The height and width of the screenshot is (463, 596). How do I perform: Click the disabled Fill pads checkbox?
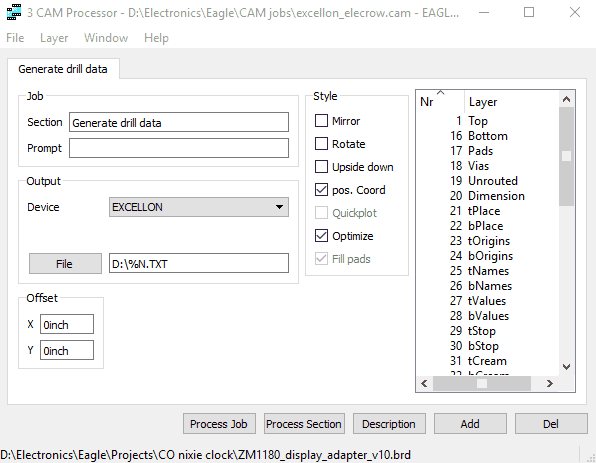pyautogui.click(x=321, y=259)
